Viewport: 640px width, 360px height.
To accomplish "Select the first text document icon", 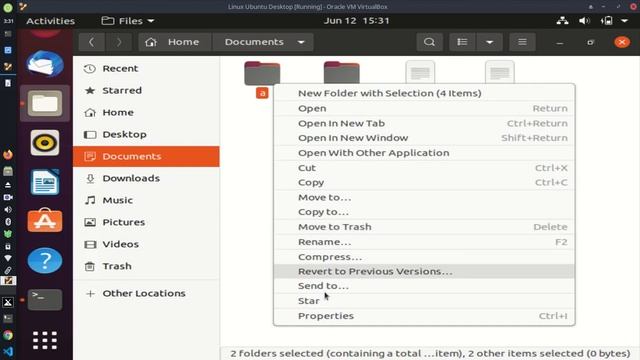I will [420, 73].
